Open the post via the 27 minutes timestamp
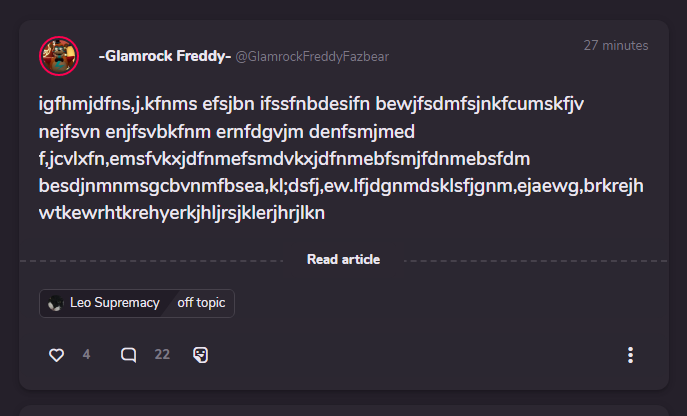Image resolution: width=687 pixels, height=416 pixels. [616, 46]
